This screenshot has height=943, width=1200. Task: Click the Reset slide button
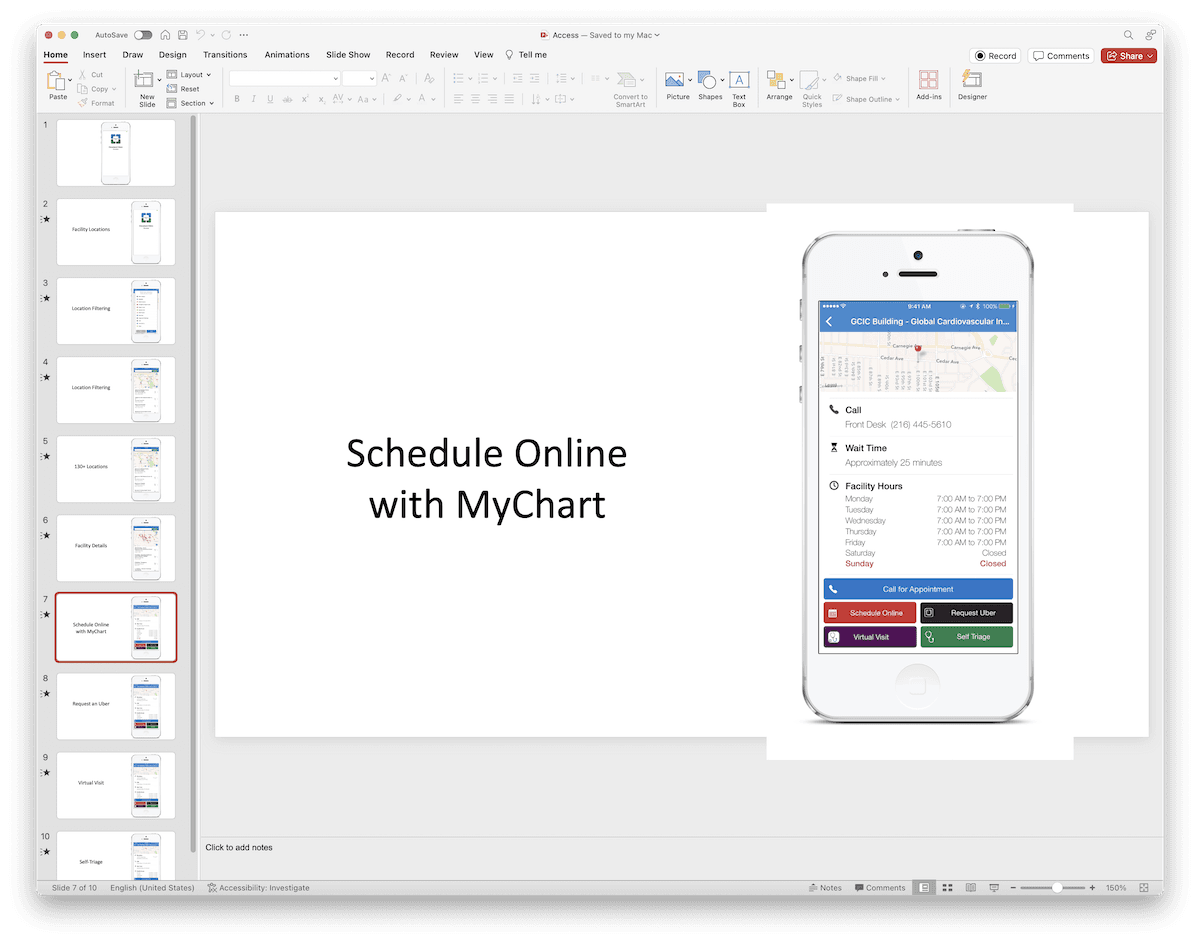click(x=183, y=89)
